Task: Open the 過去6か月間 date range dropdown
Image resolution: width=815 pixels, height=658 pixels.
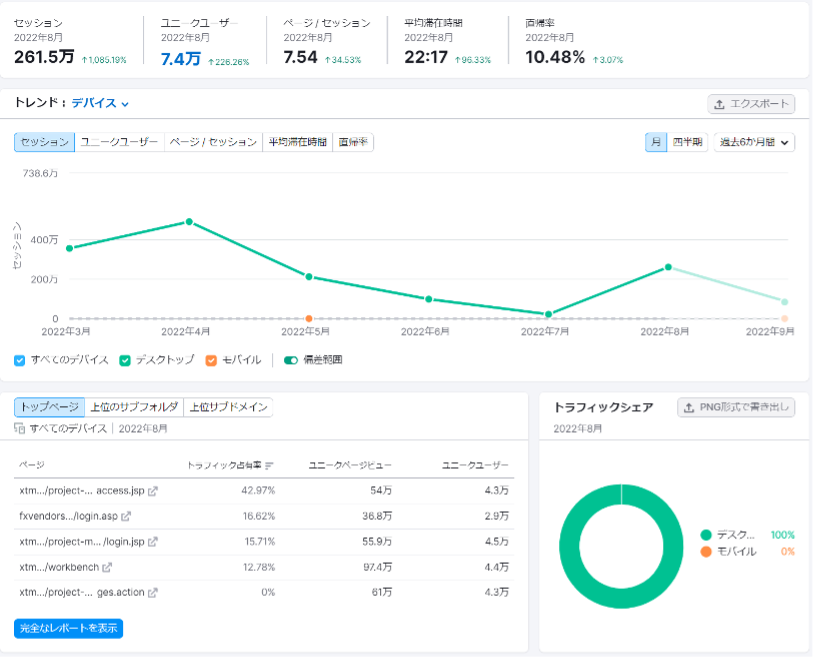Action: pyautogui.click(x=755, y=142)
